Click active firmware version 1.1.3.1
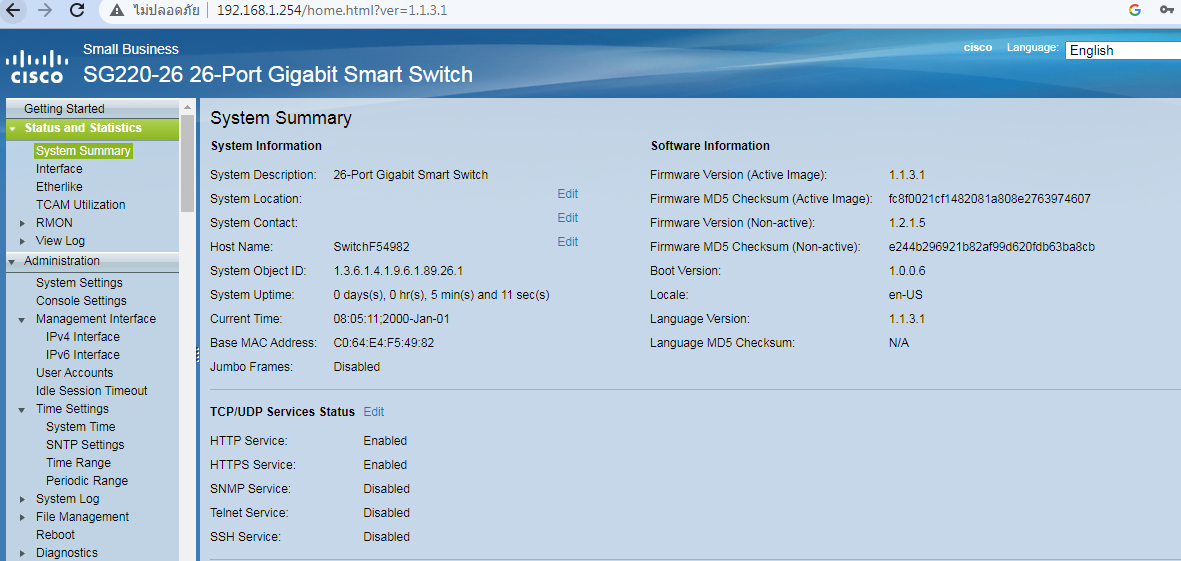1181x561 pixels. click(x=907, y=175)
